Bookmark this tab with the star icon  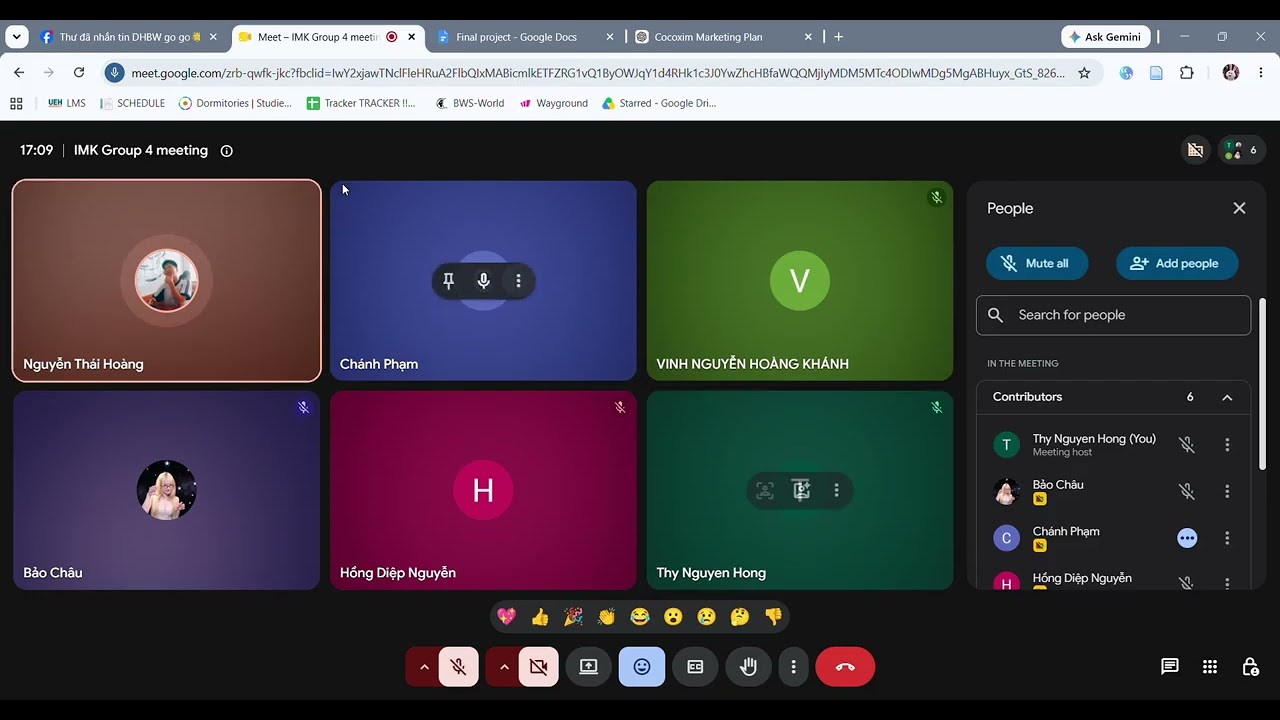click(x=1084, y=73)
